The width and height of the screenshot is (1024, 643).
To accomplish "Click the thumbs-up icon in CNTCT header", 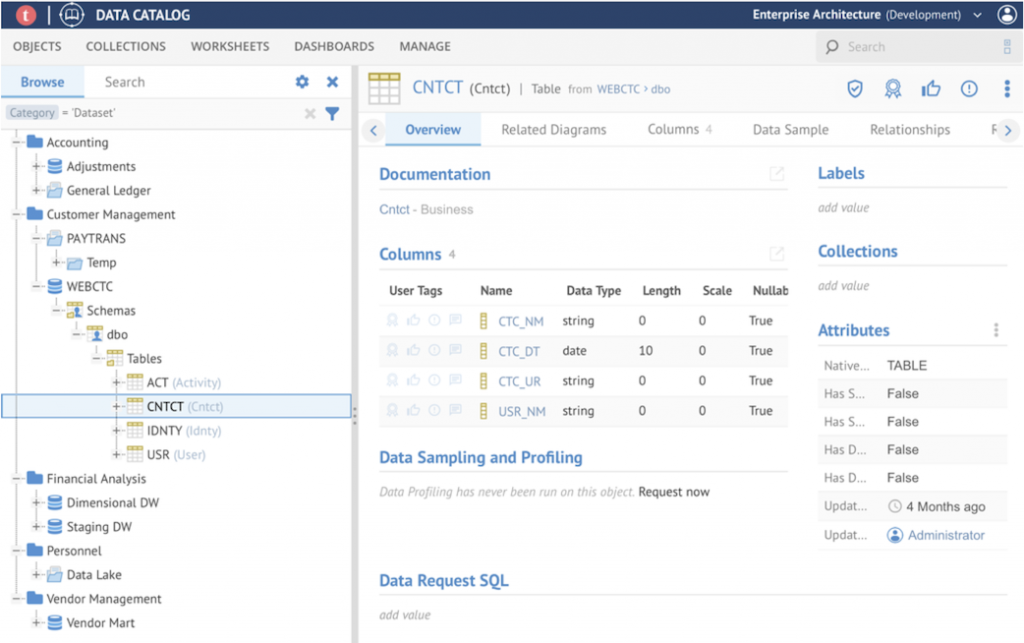I will pyautogui.click(x=931, y=89).
